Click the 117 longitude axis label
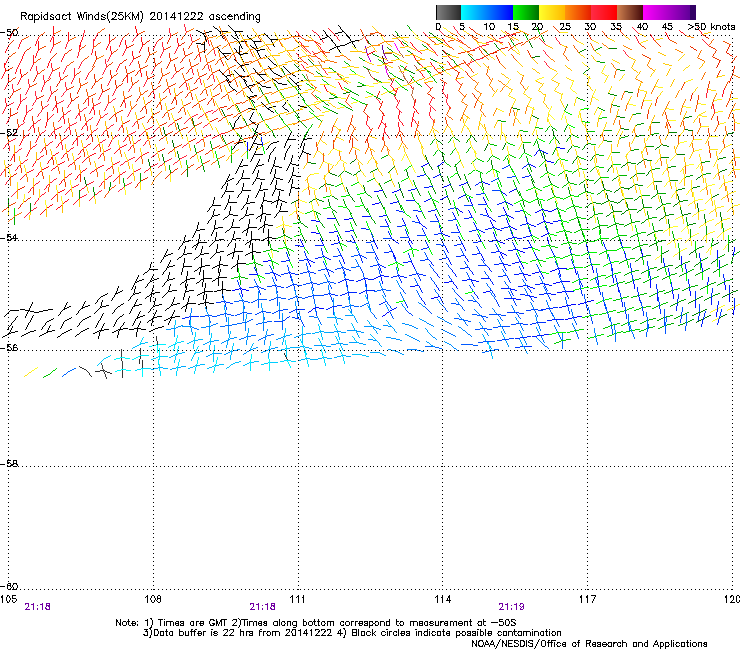The width and height of the screenshot is (740, 650). point(587,599)
